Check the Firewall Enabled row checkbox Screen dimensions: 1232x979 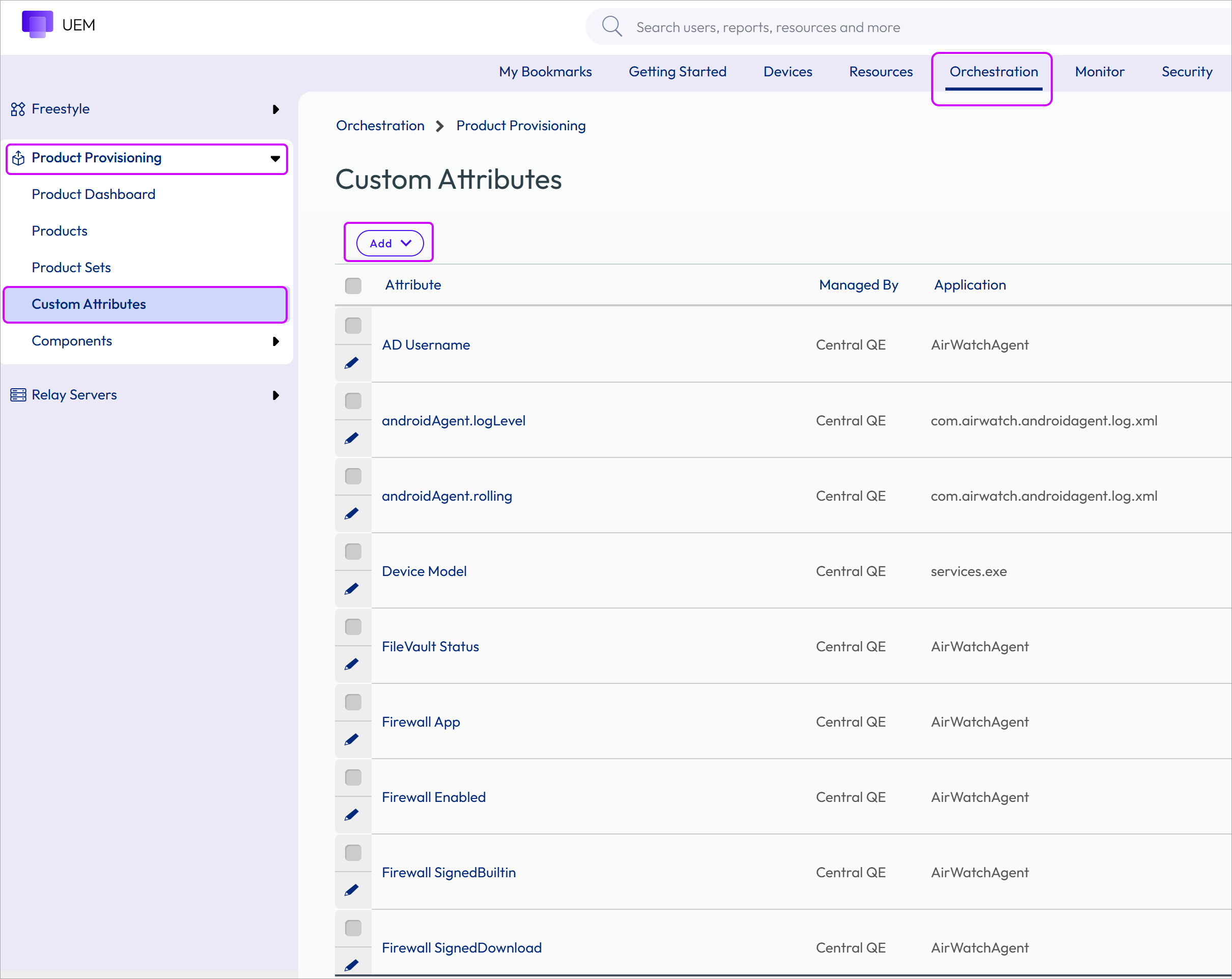pos(353,778)
